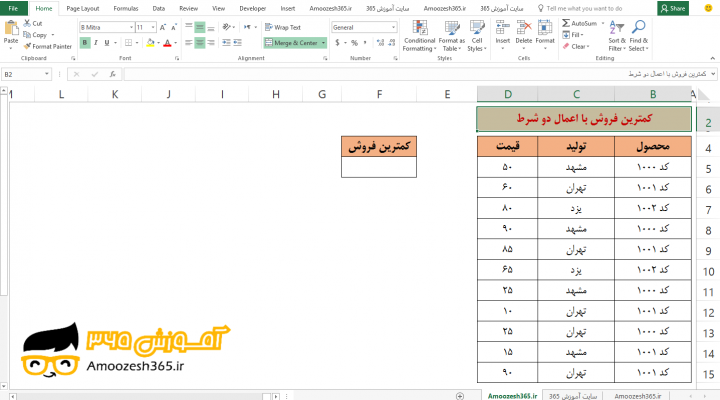This screenshot has width=720, height=400.
Task: Click the Paste clipboard icon
Action: [x=11, y=30]
